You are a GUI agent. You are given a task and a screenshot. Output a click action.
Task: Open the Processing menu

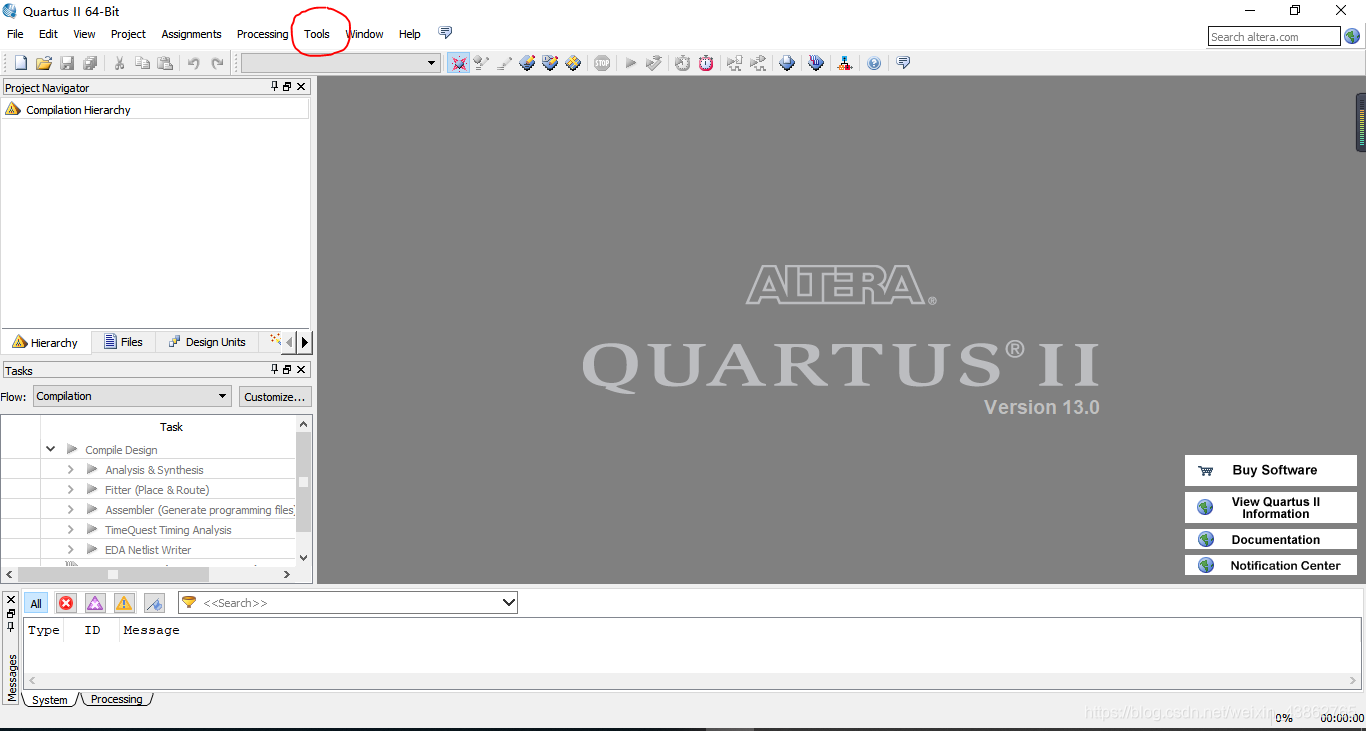pos(262,34)
